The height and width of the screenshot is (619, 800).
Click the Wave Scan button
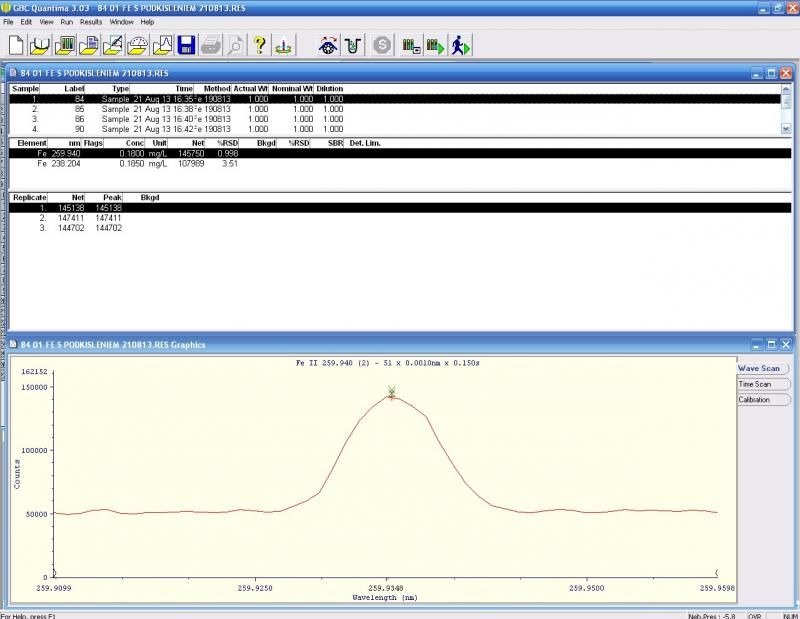pyautogui.click(x=763, y=368)
